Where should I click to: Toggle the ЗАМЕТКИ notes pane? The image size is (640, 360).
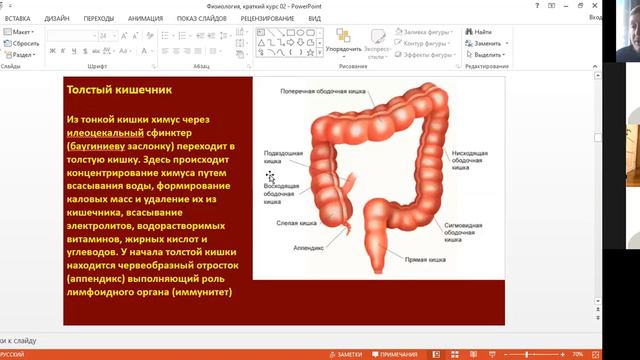346,354
